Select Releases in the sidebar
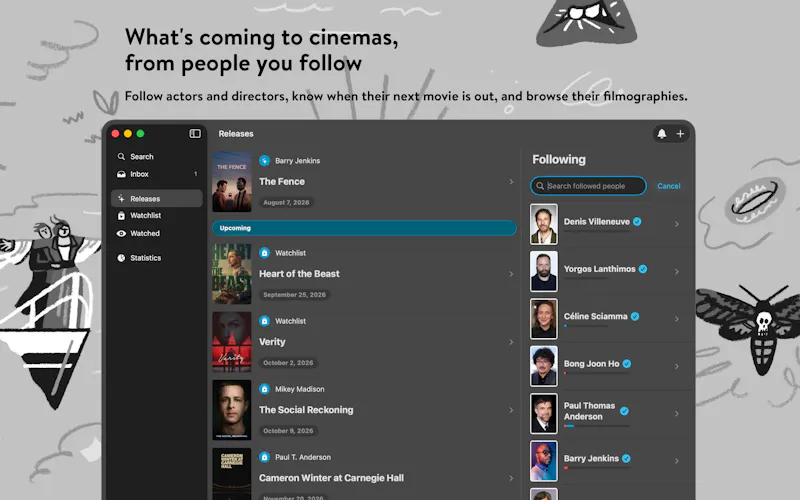800x500 pixels. click(x=157, y=198)
